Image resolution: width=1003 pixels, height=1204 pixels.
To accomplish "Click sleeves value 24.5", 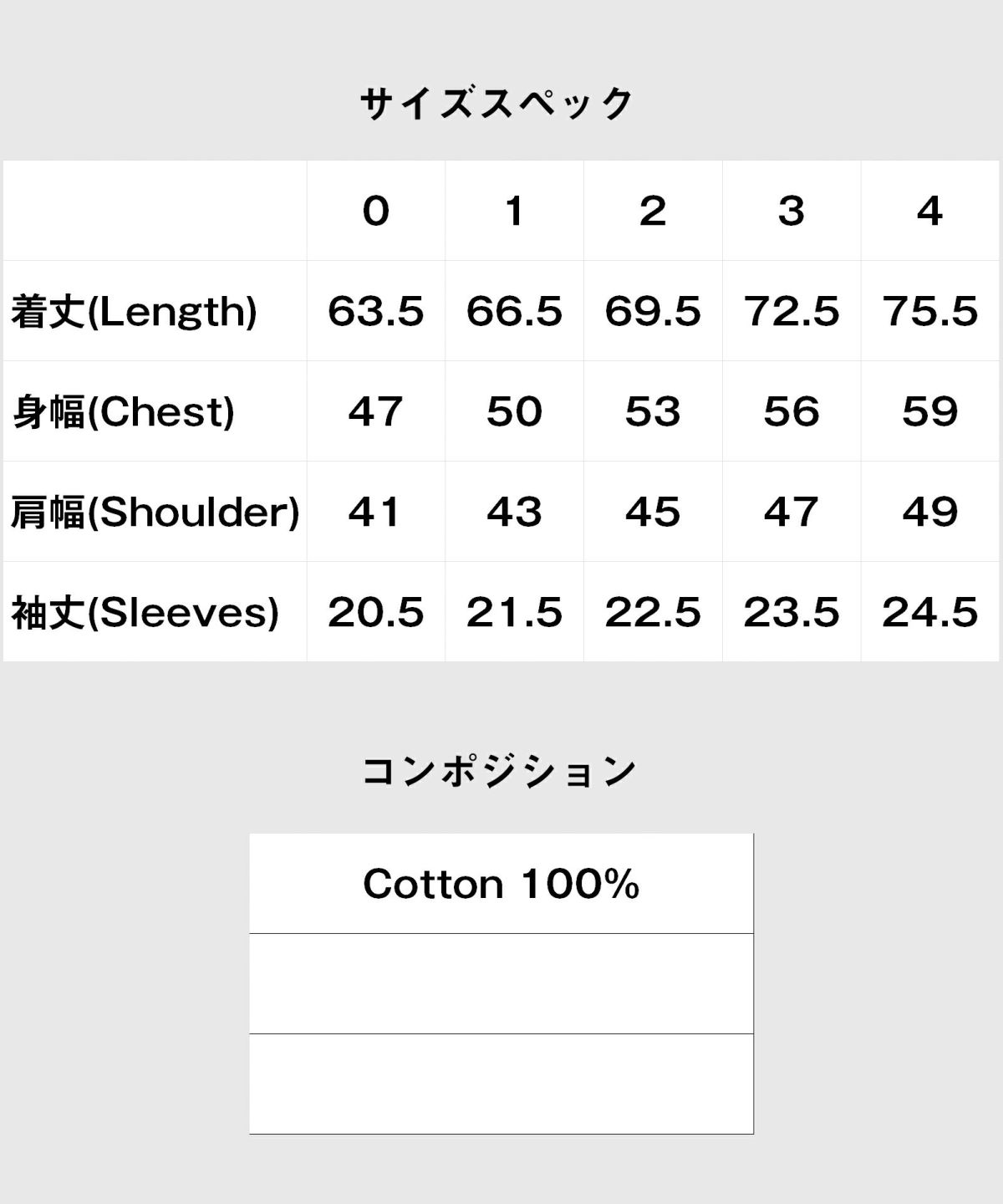I will [930, 612].
